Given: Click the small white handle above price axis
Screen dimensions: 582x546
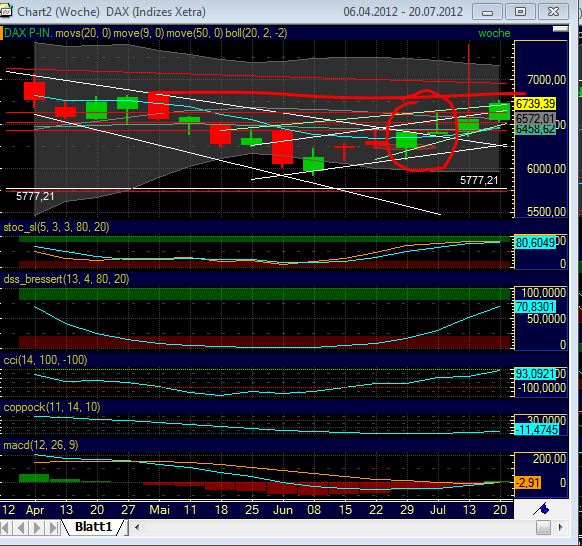Looking at the screenshot, I should point(560,29).
